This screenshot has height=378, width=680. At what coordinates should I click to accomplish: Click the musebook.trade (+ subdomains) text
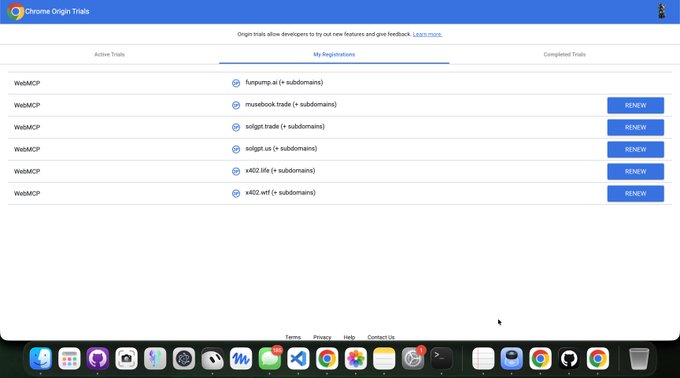point(291,104)
